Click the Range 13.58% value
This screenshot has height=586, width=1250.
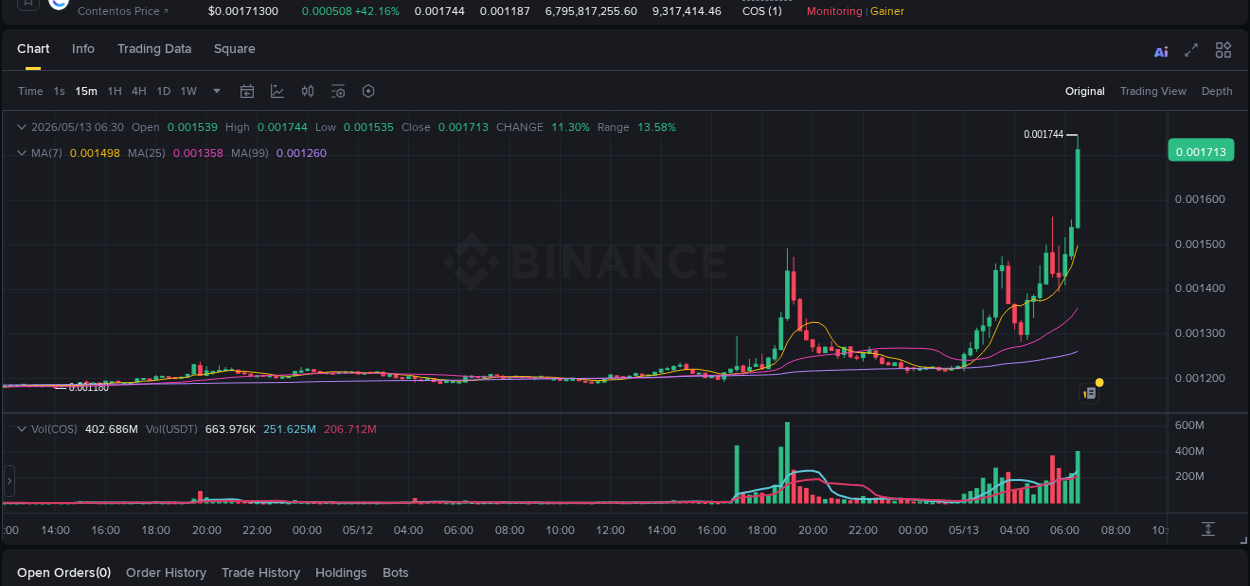click(x=656, y=127)
